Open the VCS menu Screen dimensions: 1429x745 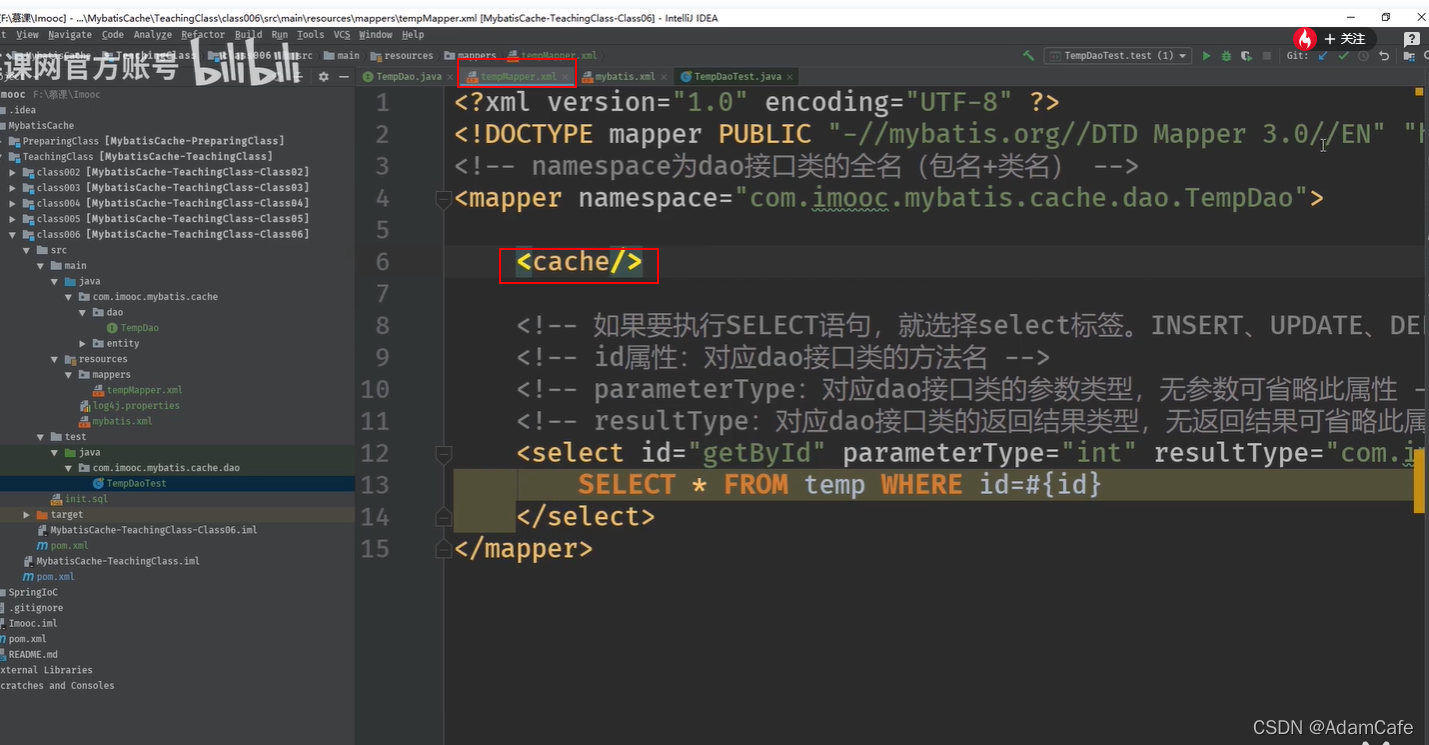(x=342, y=35)
